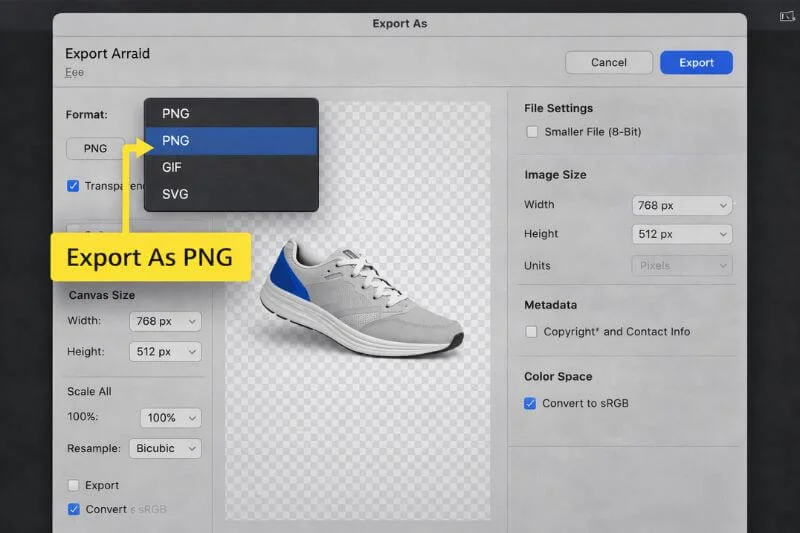
Task: Click the Metadata heading
Action: tap(551, 305)
